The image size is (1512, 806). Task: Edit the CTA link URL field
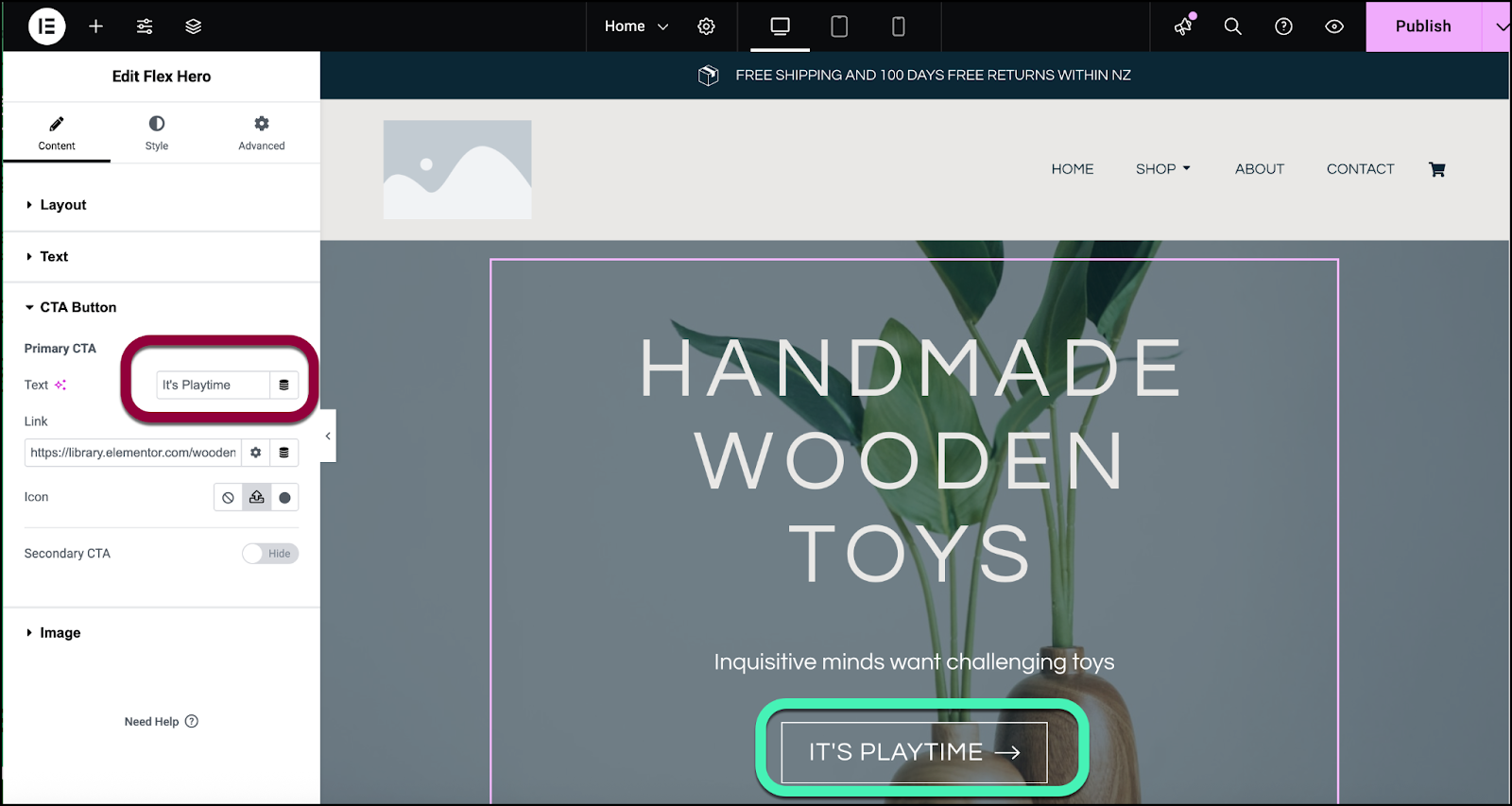pos(132,453)
